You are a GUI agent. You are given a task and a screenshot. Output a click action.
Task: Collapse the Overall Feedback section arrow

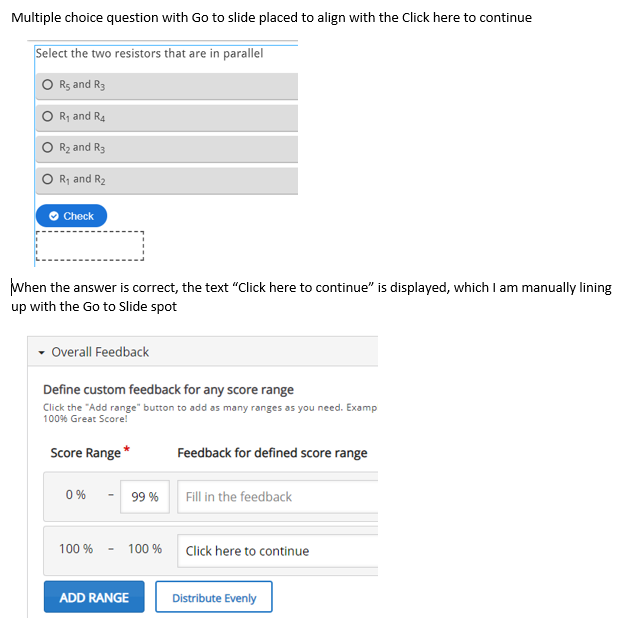41,352
